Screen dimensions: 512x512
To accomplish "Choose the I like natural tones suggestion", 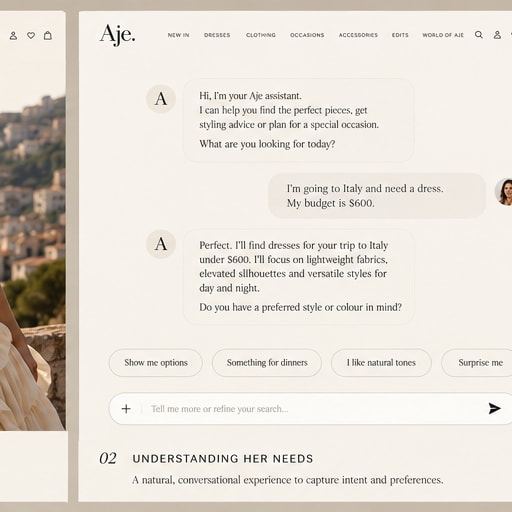I will coord(381,363).
